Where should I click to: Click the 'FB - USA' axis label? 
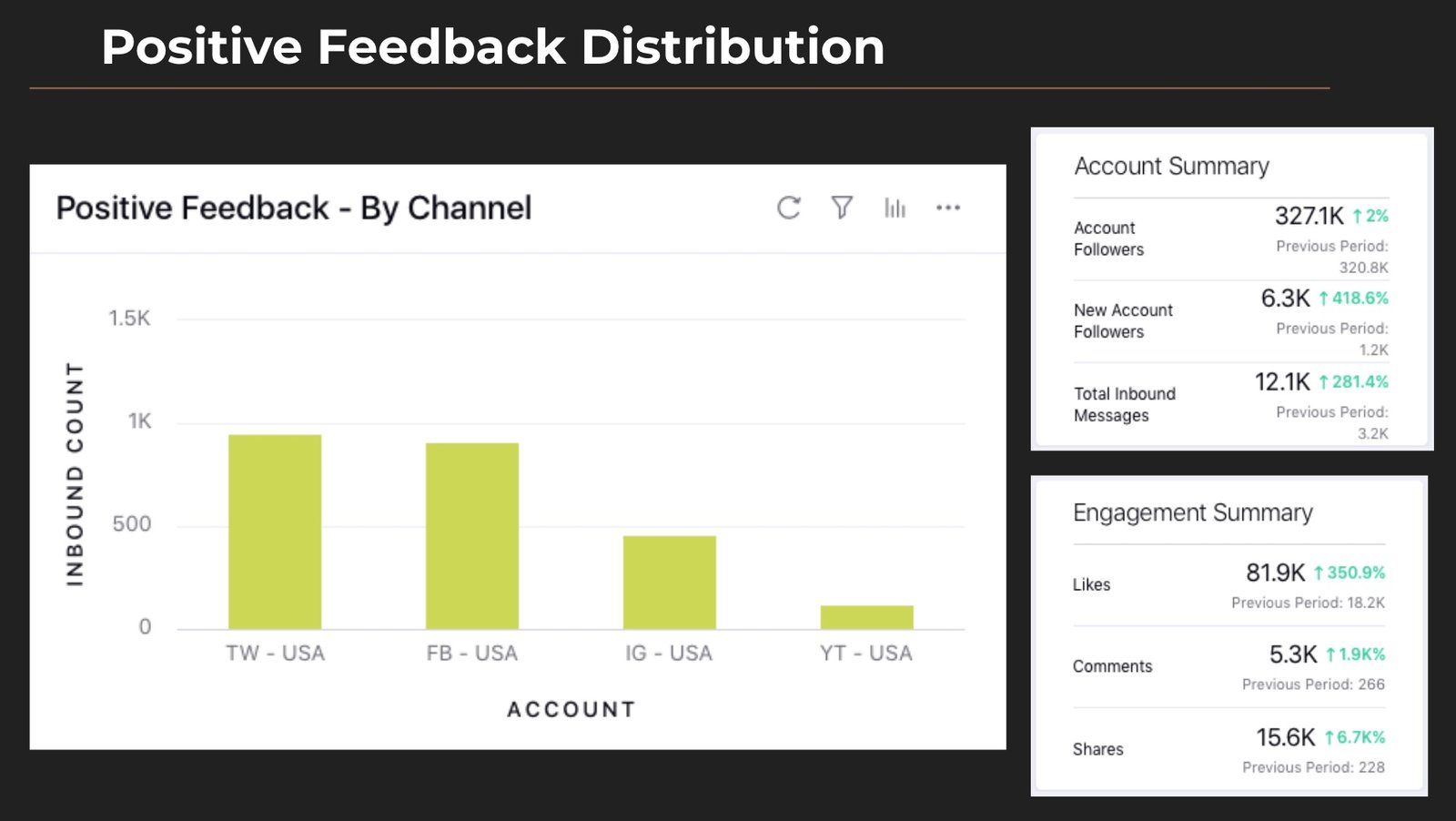472,654
